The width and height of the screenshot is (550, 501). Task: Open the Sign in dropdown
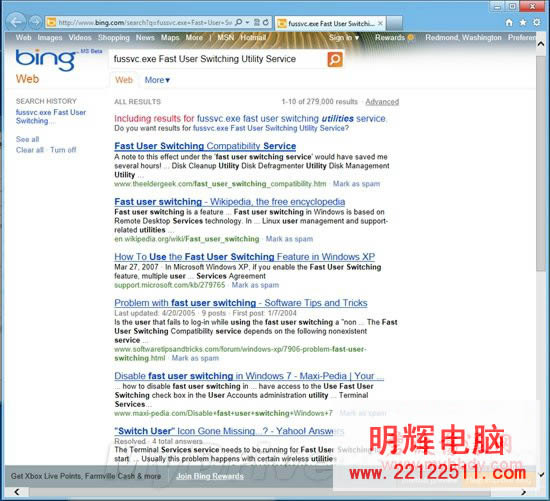pyautogui.click(x=344, y=38)
